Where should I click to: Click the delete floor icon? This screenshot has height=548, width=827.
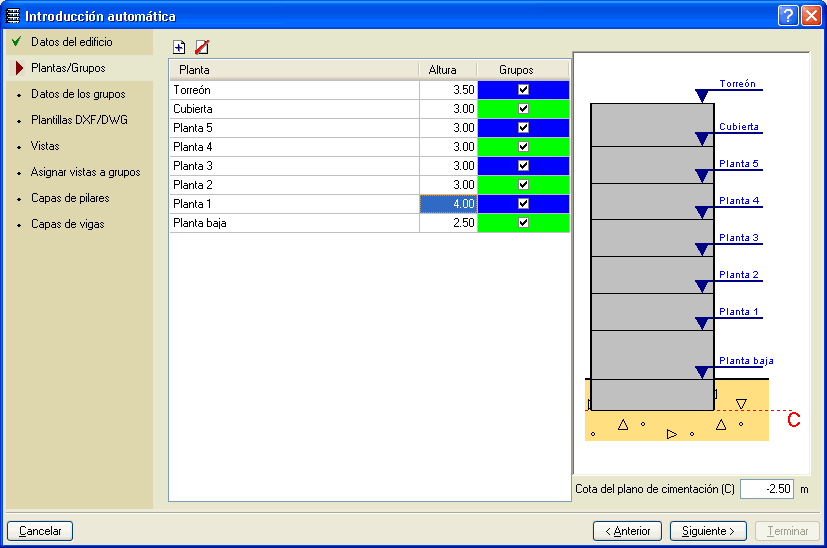[x=202, y=47]
